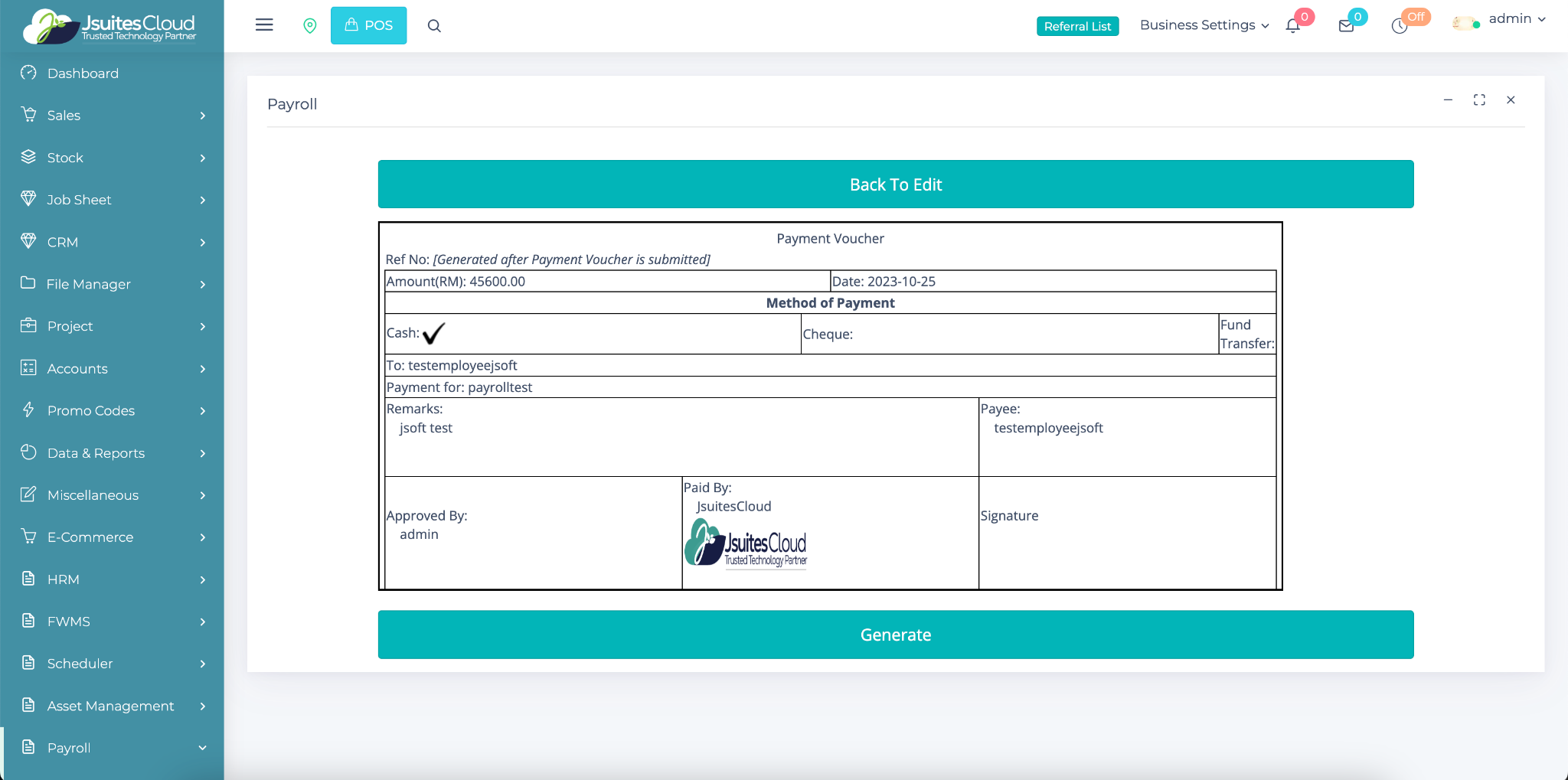Open the location pin icon
Screen dimensions: 1568x780
(x=310, y=26)
